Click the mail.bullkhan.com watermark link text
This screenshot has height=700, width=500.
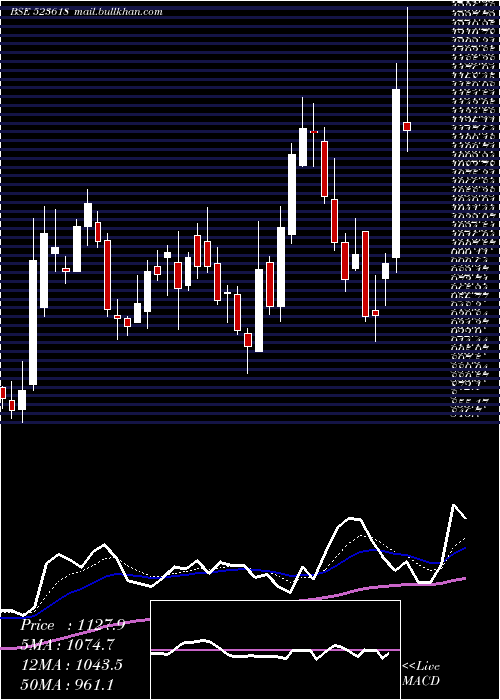click(x=118, y=12)
